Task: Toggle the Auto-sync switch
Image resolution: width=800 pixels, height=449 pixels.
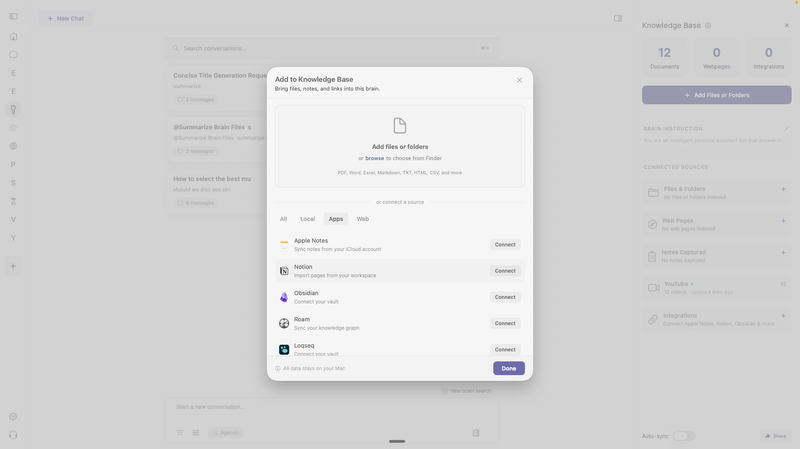Action: 684,436
